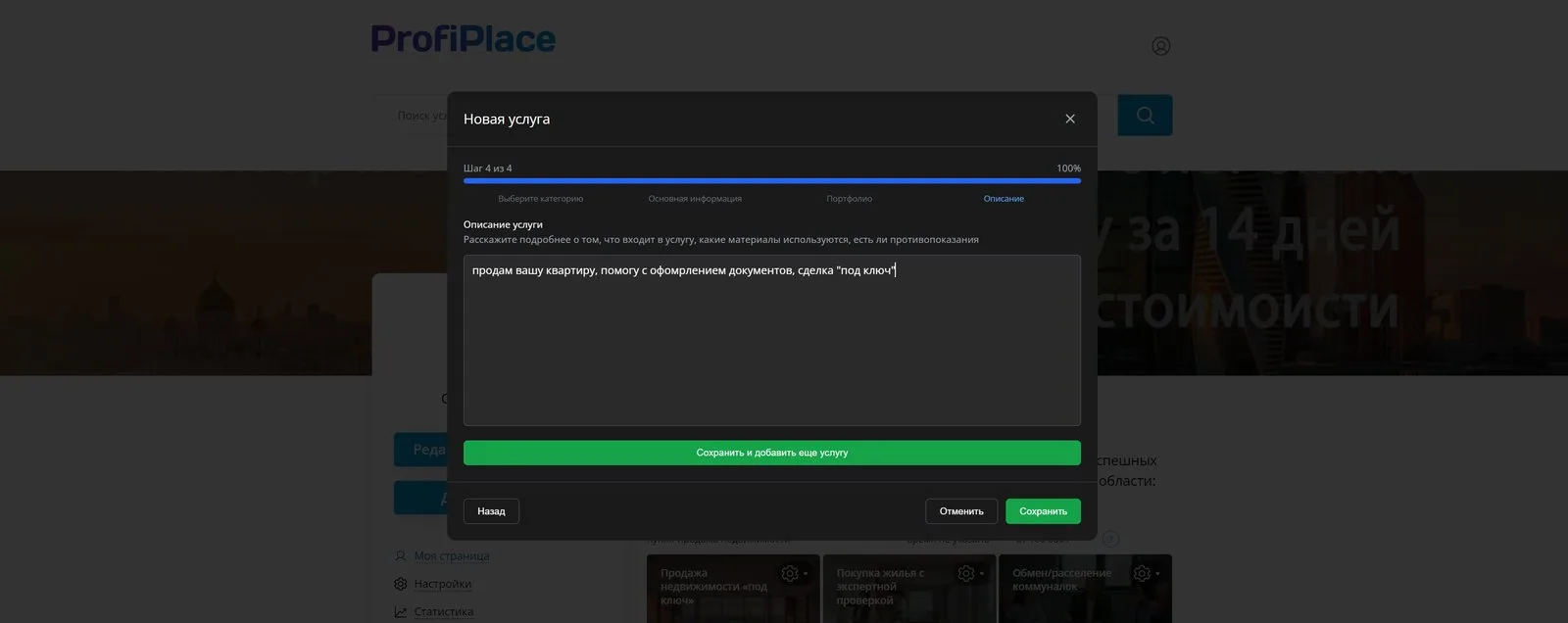This screenshot has width=1568, height=623.
Task: Click the blue step progress bar
Action: click(772, 181)
